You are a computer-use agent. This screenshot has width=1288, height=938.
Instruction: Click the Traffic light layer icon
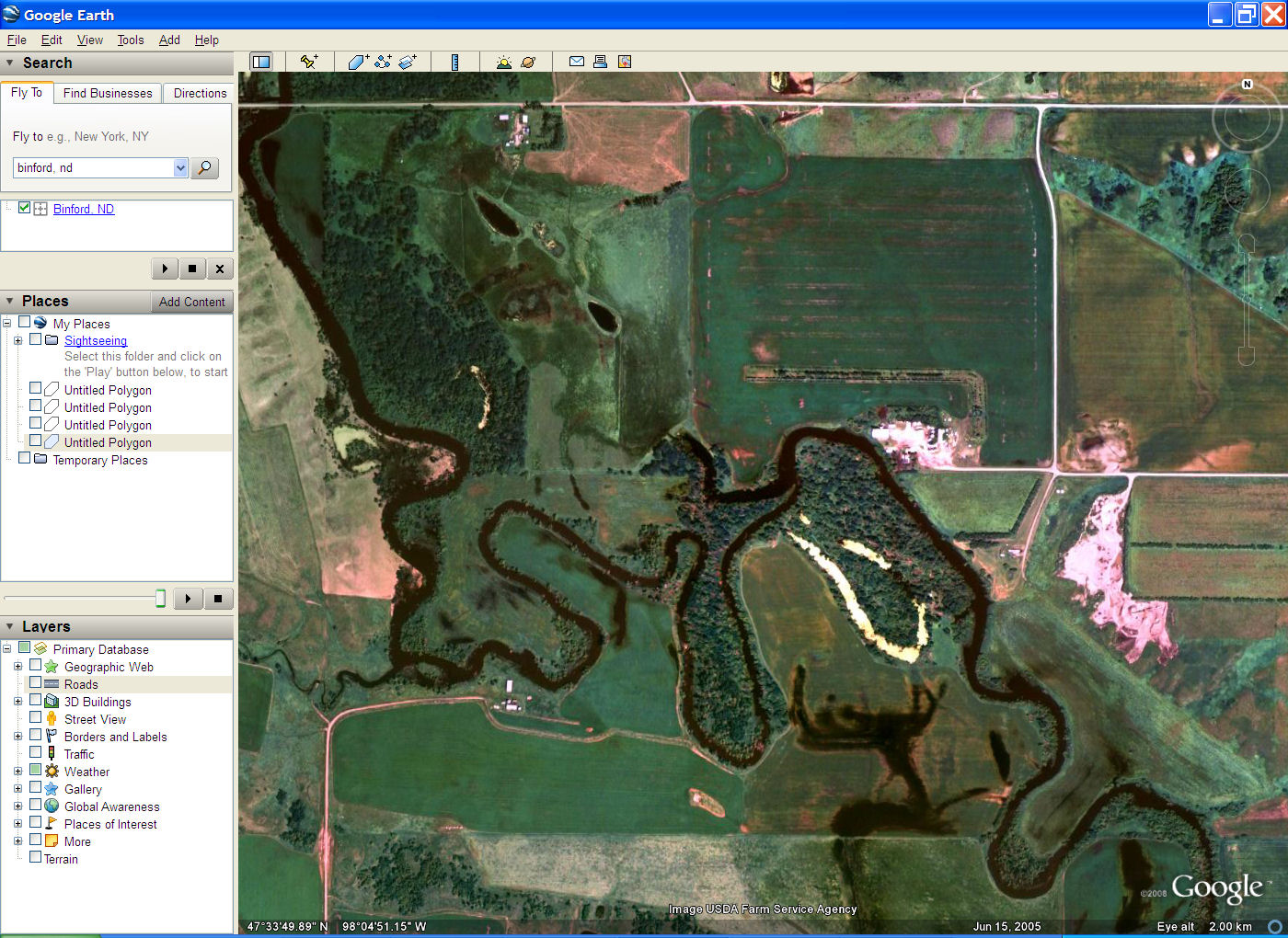[52, 753]
